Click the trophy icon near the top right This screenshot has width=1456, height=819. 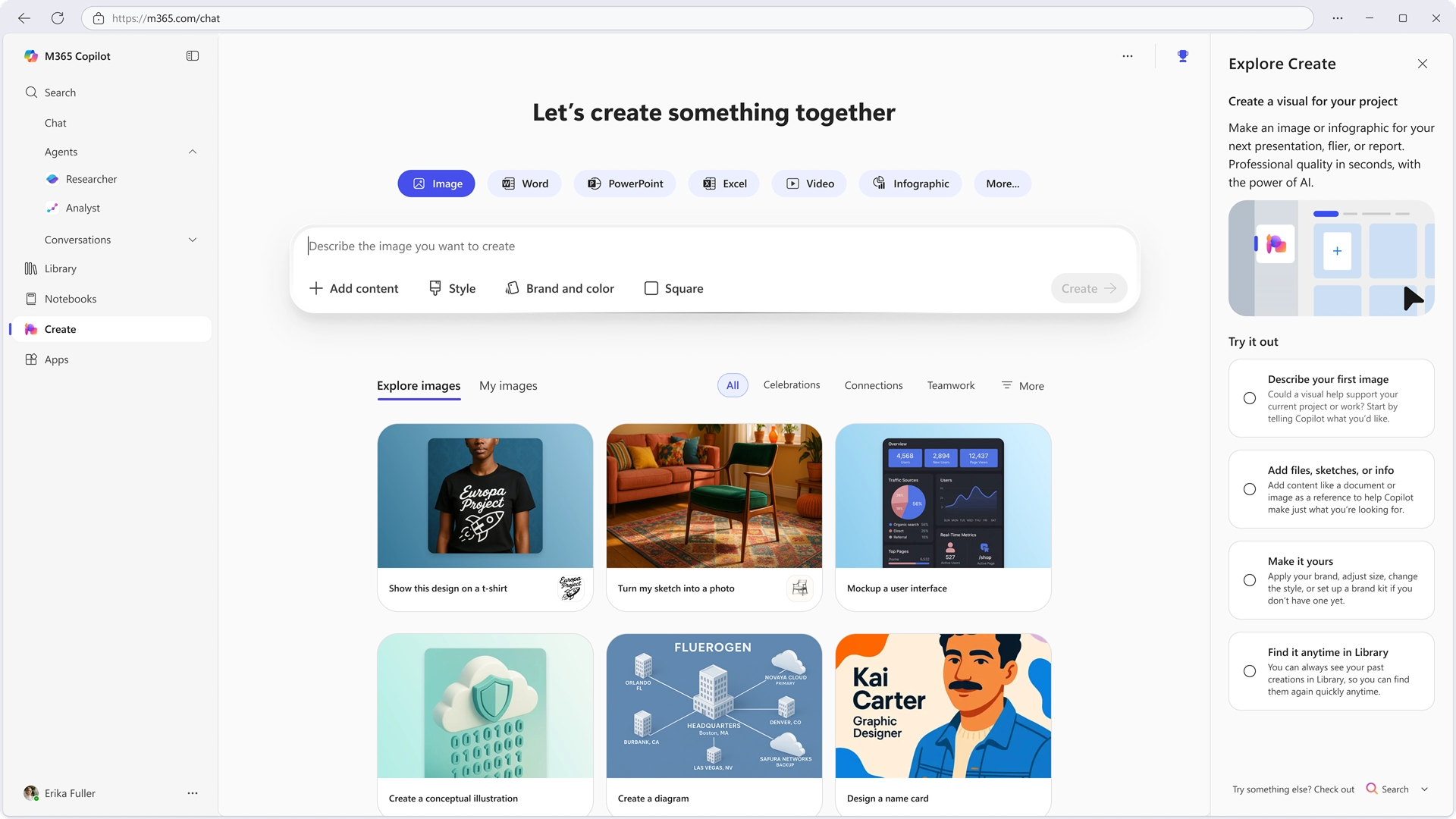click(1182, 55)
